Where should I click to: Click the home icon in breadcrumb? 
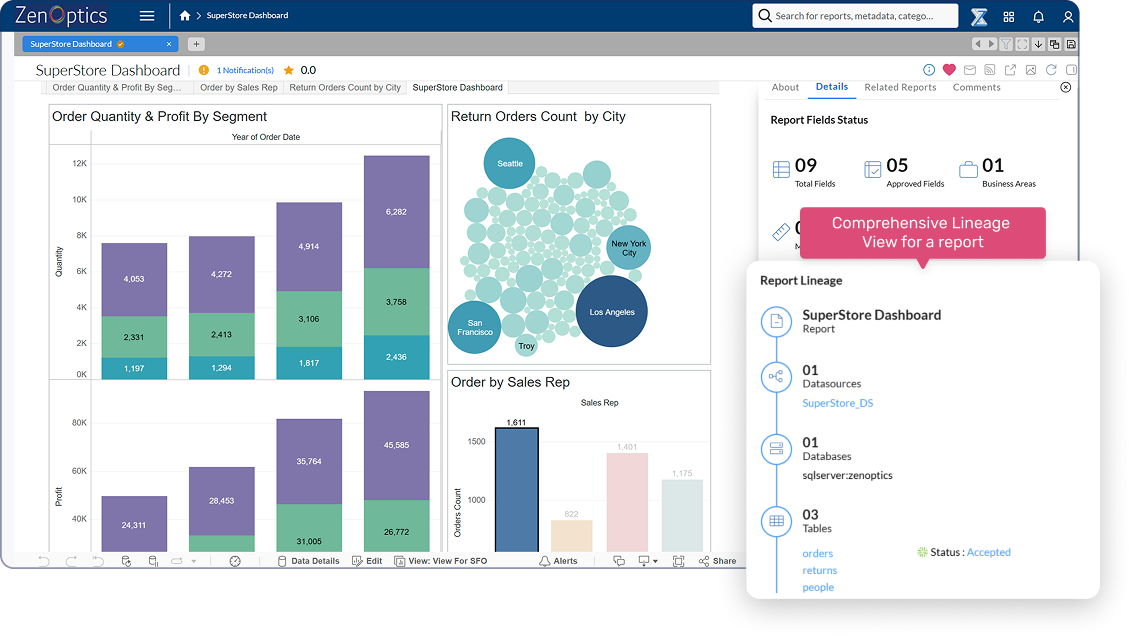pos(184,16)
